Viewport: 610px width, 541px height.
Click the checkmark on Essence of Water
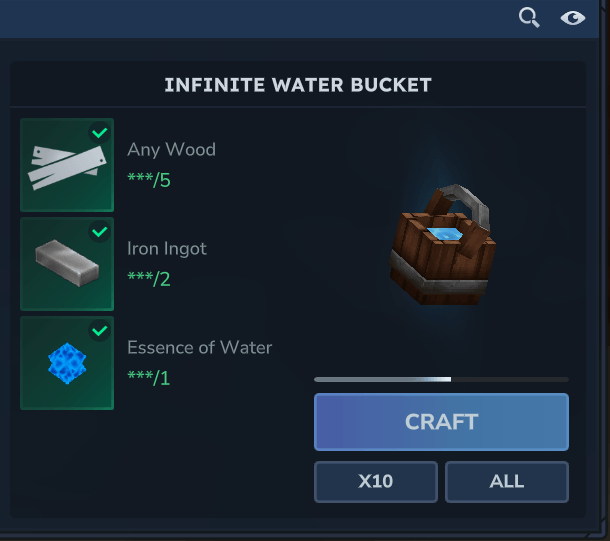tap(99, 331)
